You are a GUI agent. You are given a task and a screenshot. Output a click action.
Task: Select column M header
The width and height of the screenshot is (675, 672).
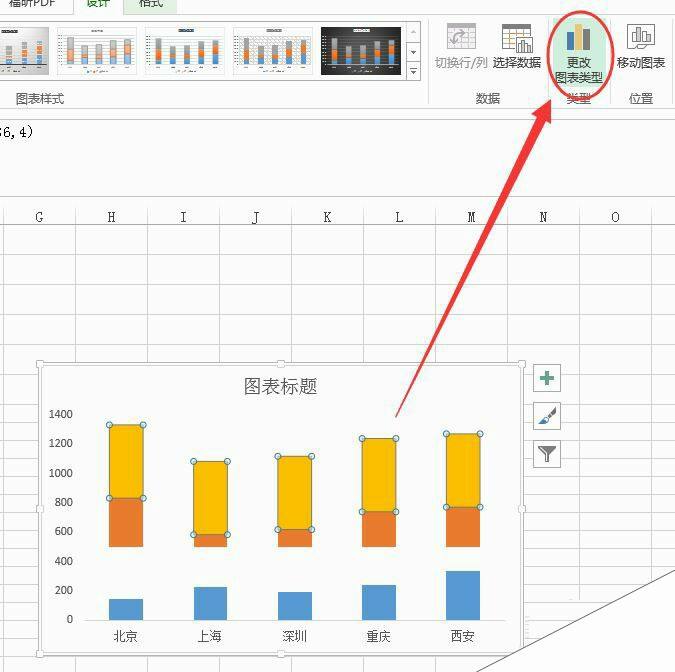[471, 217]
